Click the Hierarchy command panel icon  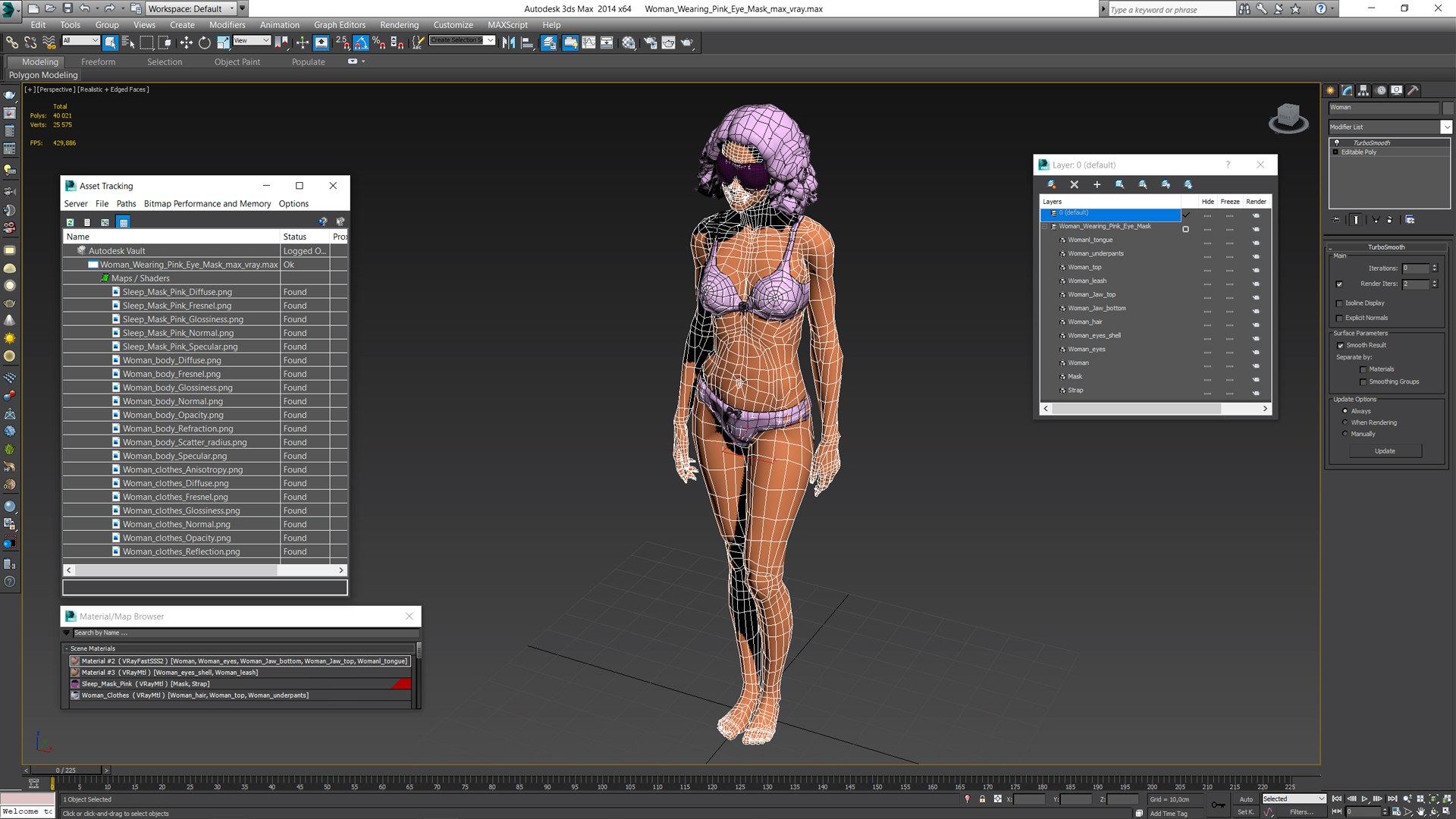tap(1363, 90)
